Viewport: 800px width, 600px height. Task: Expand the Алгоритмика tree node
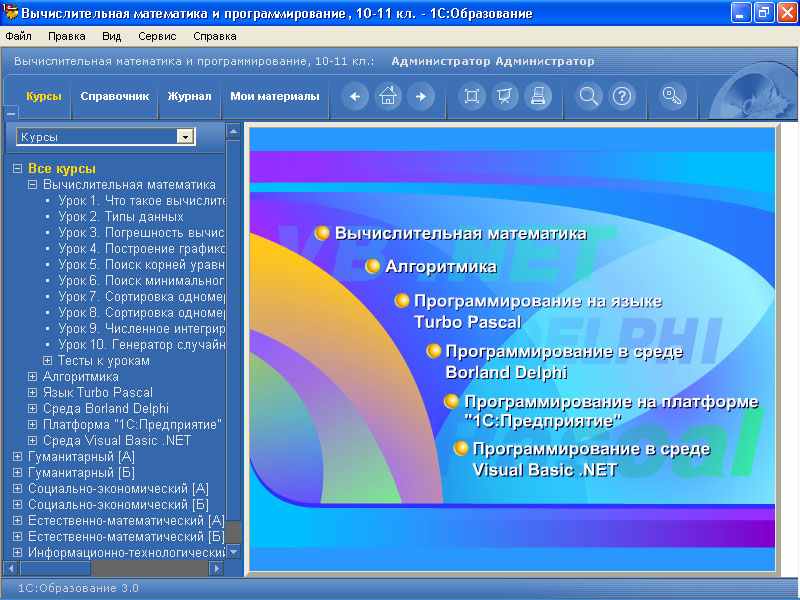(33, 377)
